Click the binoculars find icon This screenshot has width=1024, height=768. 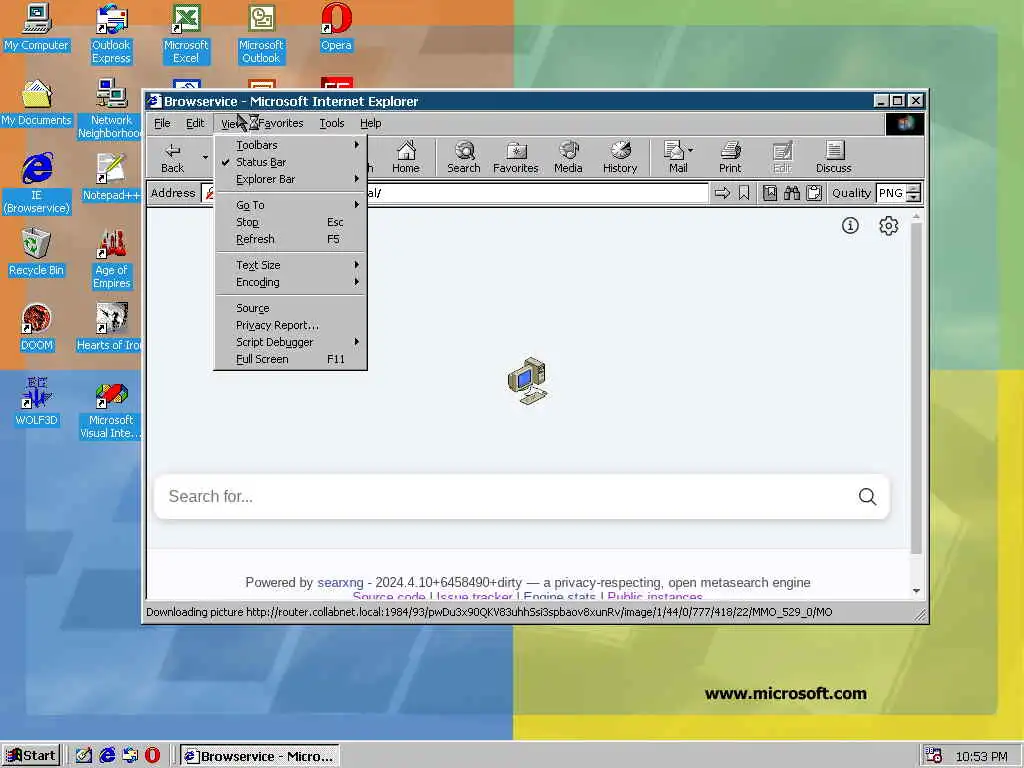792,193
